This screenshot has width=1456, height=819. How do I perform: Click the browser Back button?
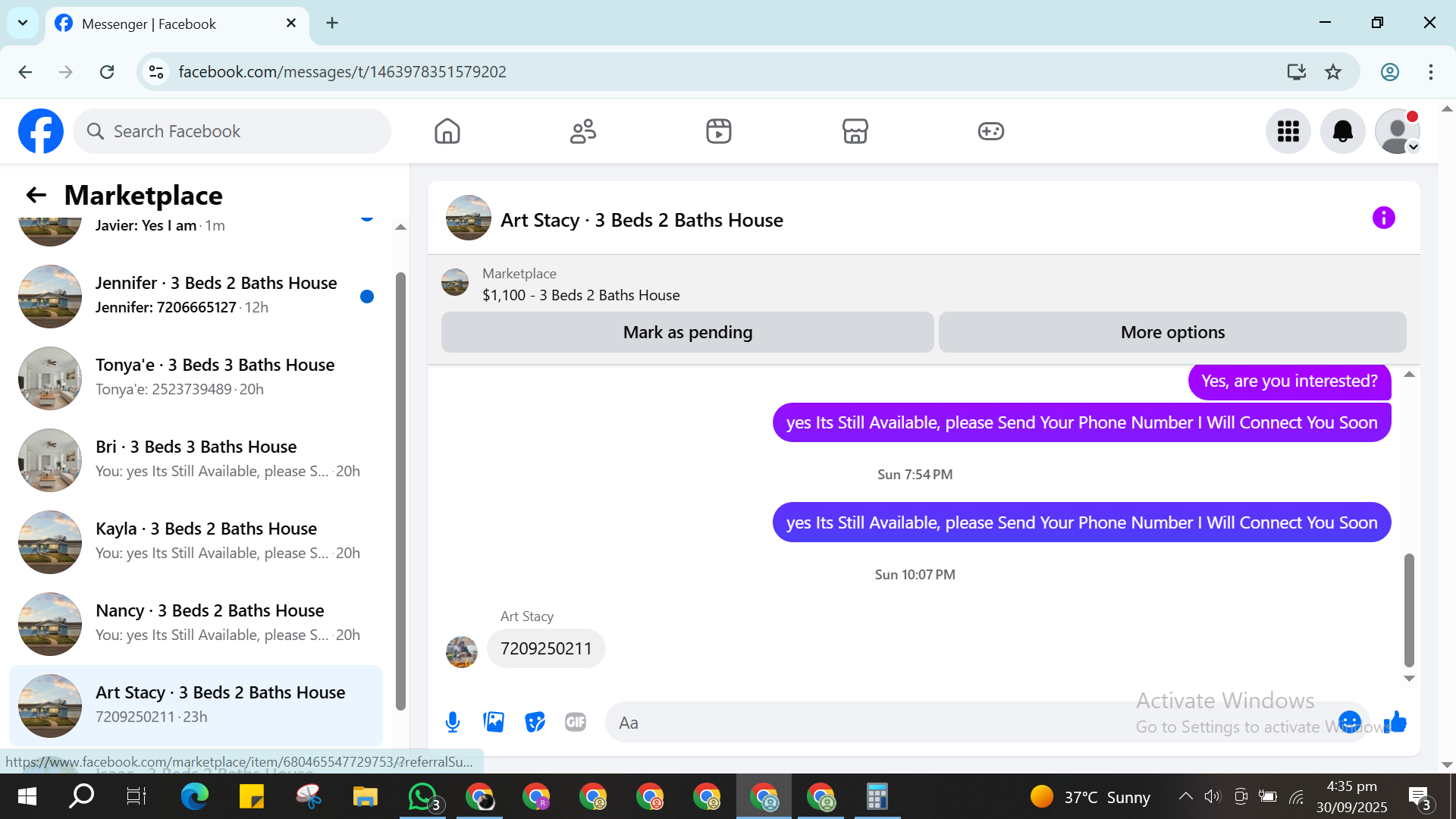(x=25, y=72)
